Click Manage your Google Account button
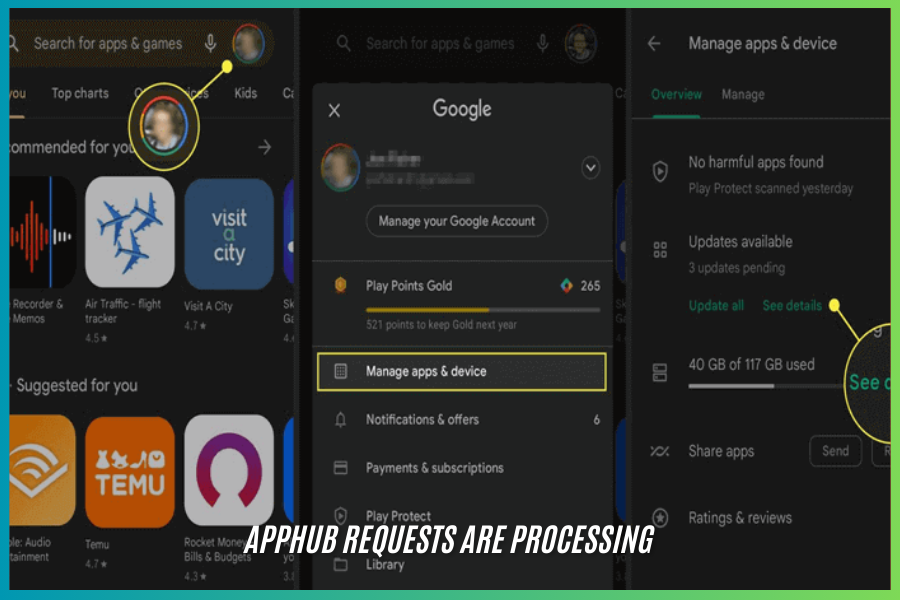The image size is (900, 600). coord(457,221)
